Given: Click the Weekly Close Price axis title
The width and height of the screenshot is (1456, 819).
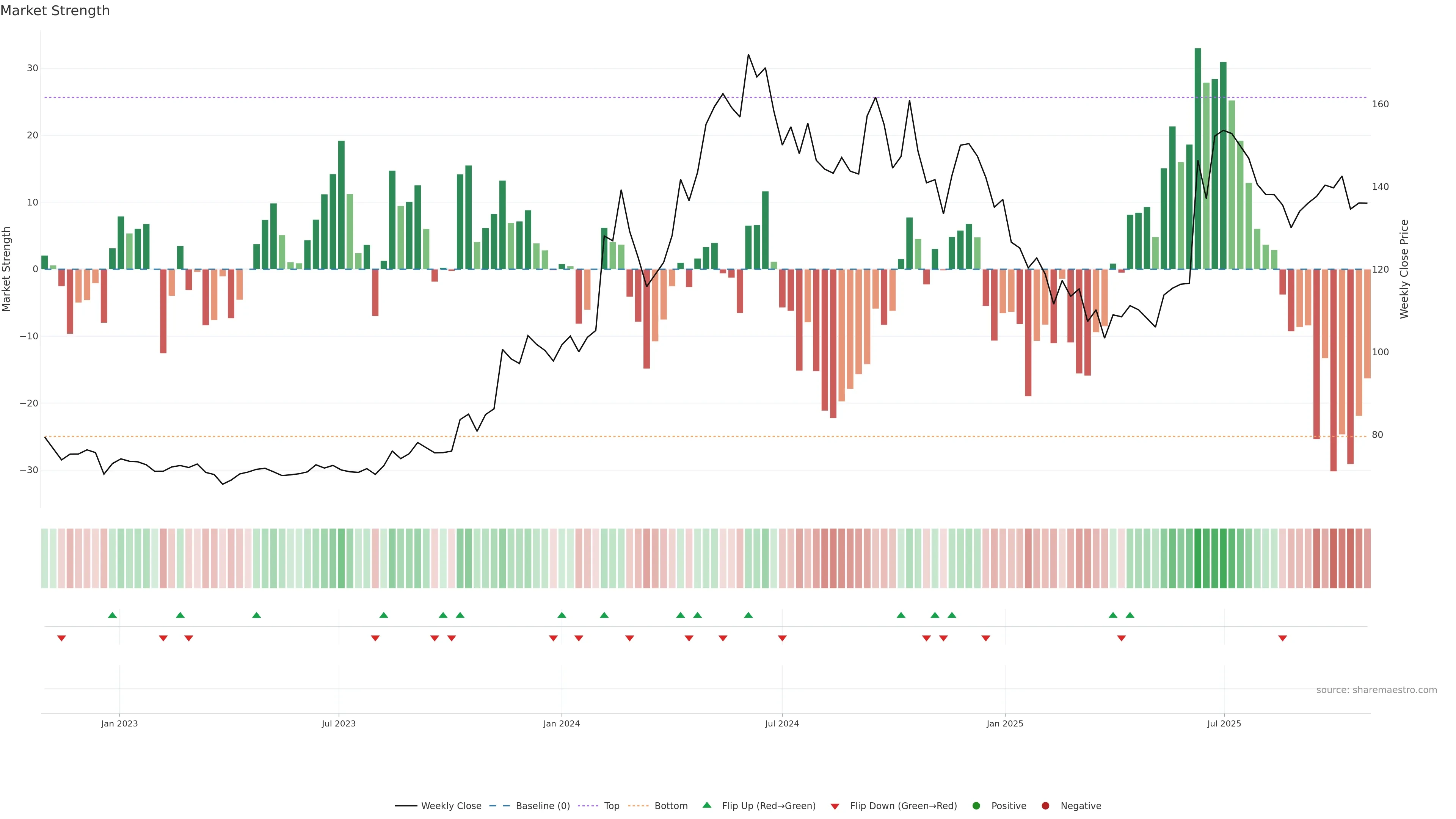Looking at the screenshot, I should [x=1404, y=269].
